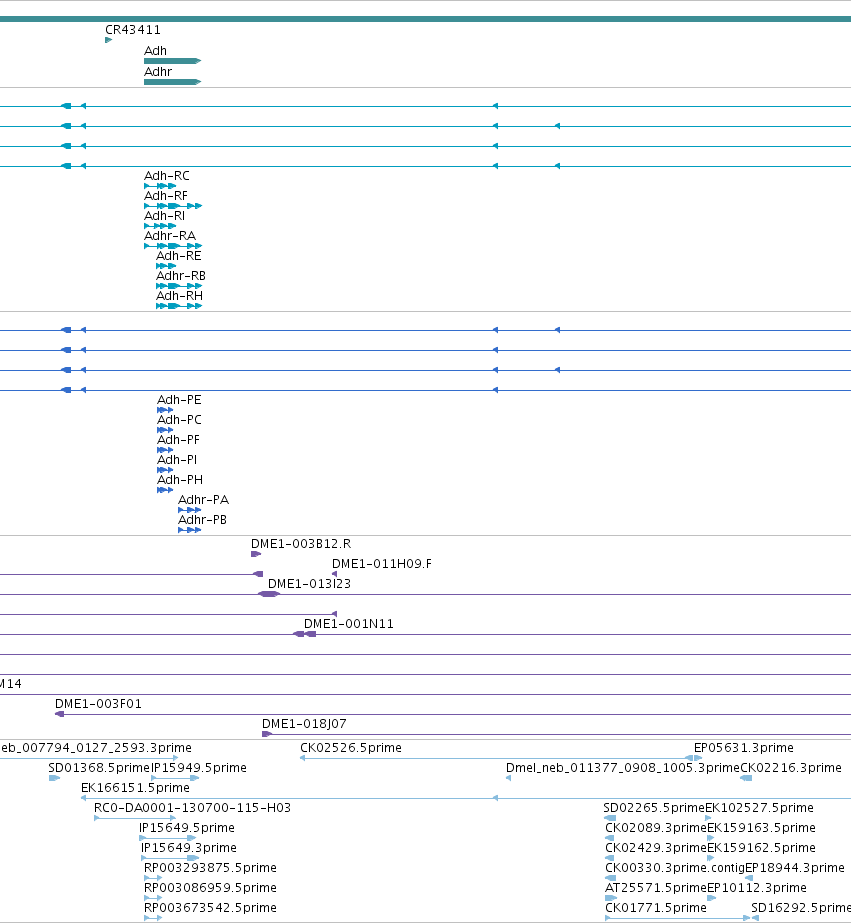Click the top teal chromosome bar
Screen dimensions: 851x923
coord(426,19)
